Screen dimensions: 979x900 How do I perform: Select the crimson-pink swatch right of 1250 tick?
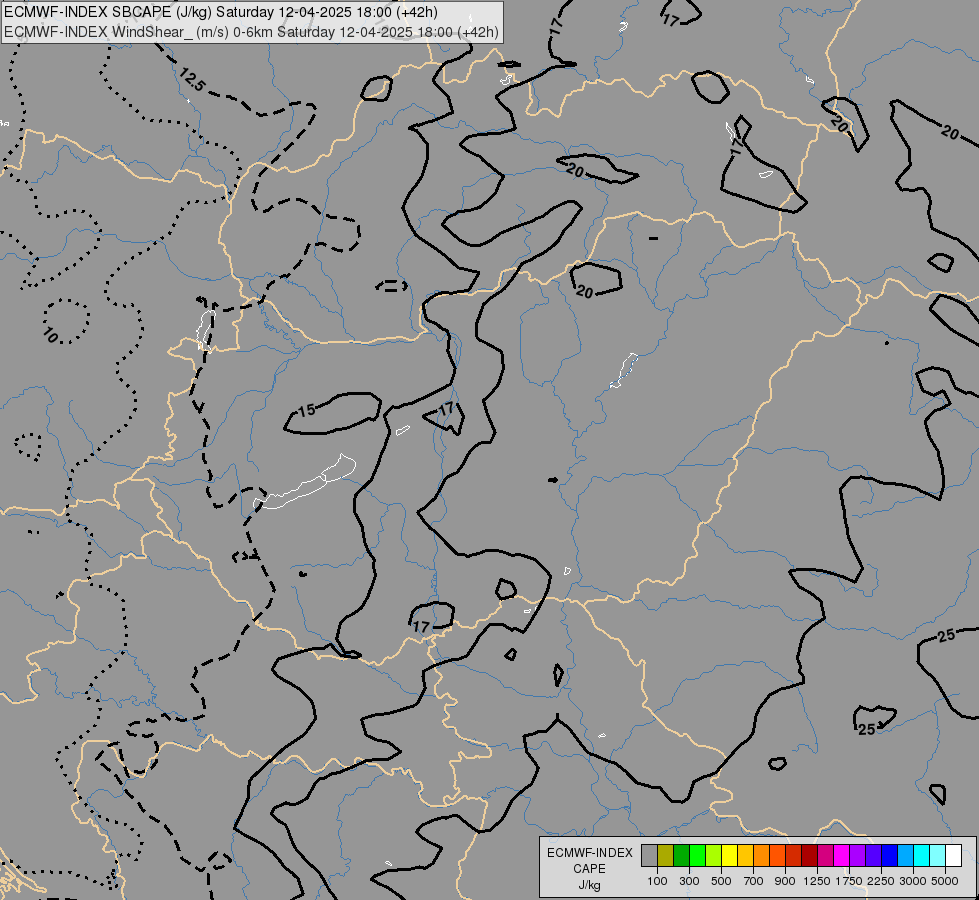tap(825, 855)
